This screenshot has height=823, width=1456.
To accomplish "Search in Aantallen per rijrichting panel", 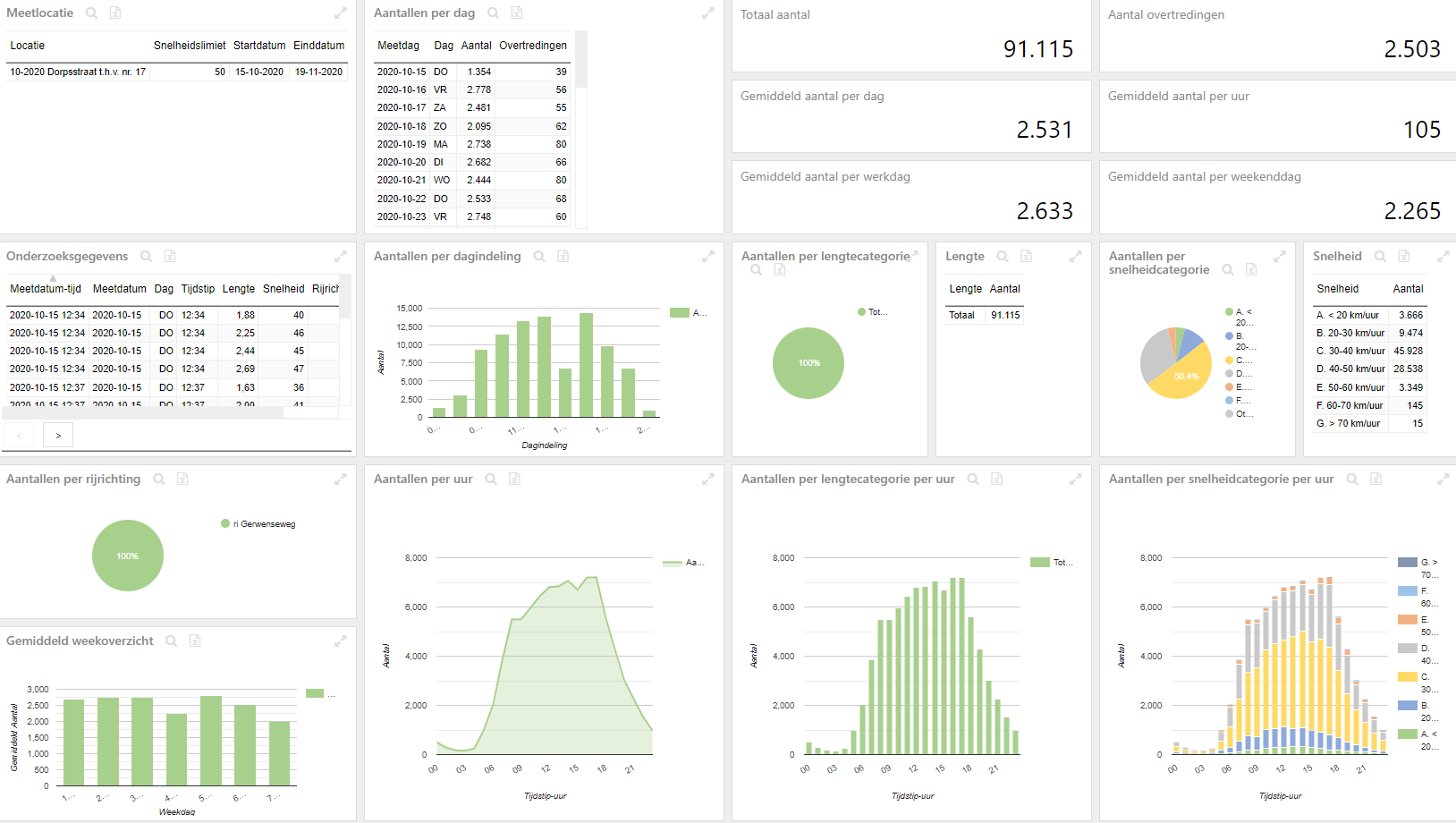I will [158, 479].
